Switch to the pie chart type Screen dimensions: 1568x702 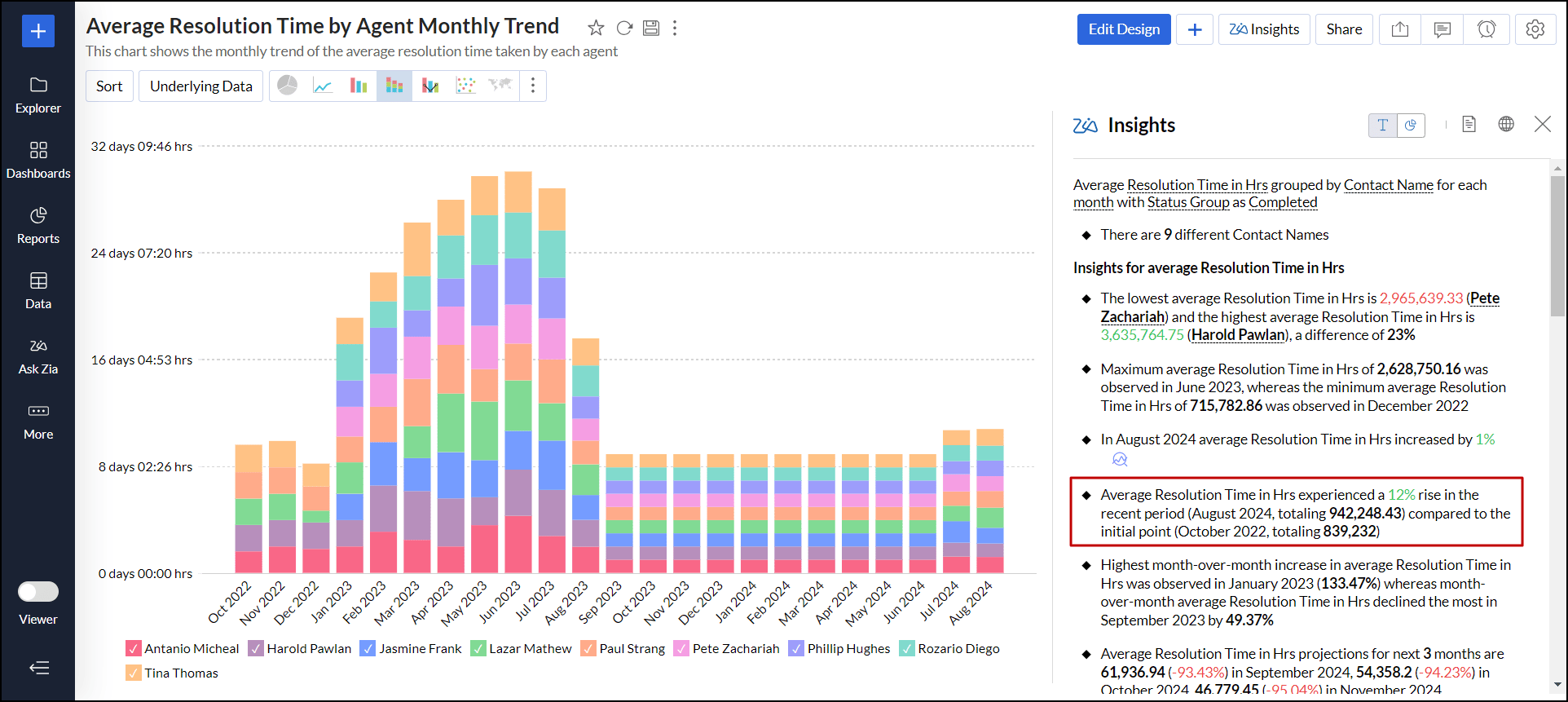(288, 86)
